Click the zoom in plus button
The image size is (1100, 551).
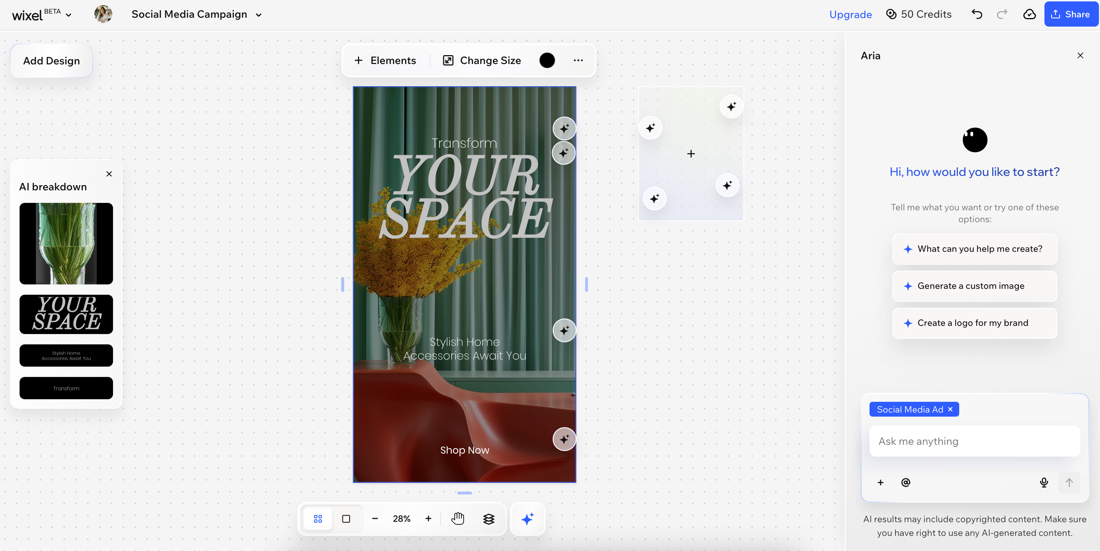coord(428,519)
